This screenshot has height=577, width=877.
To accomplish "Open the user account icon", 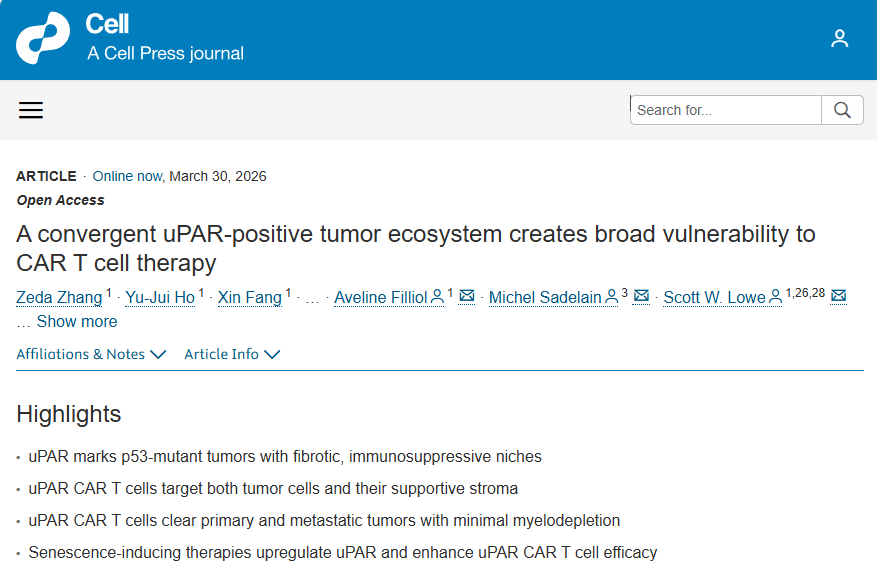I will pos(840,39).
